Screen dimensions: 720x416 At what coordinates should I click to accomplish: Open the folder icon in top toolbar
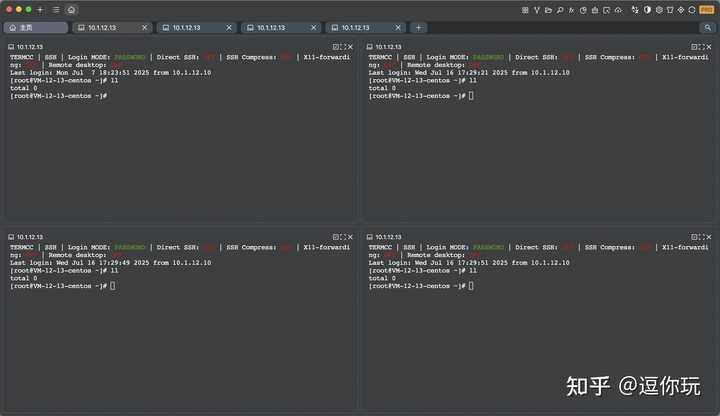tap(548, 10)
